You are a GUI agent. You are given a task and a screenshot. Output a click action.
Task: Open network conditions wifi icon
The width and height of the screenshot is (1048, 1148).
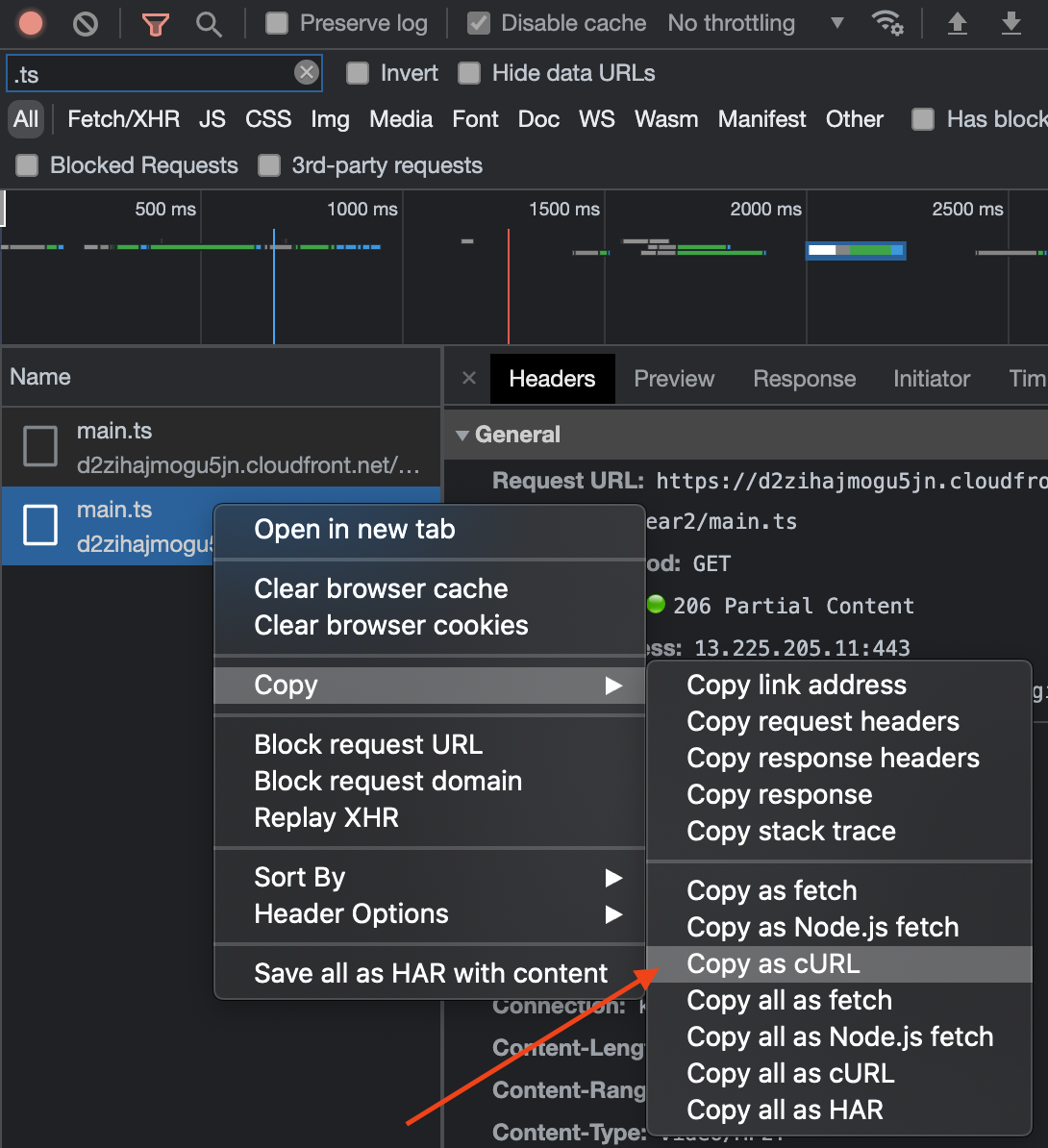887,23
